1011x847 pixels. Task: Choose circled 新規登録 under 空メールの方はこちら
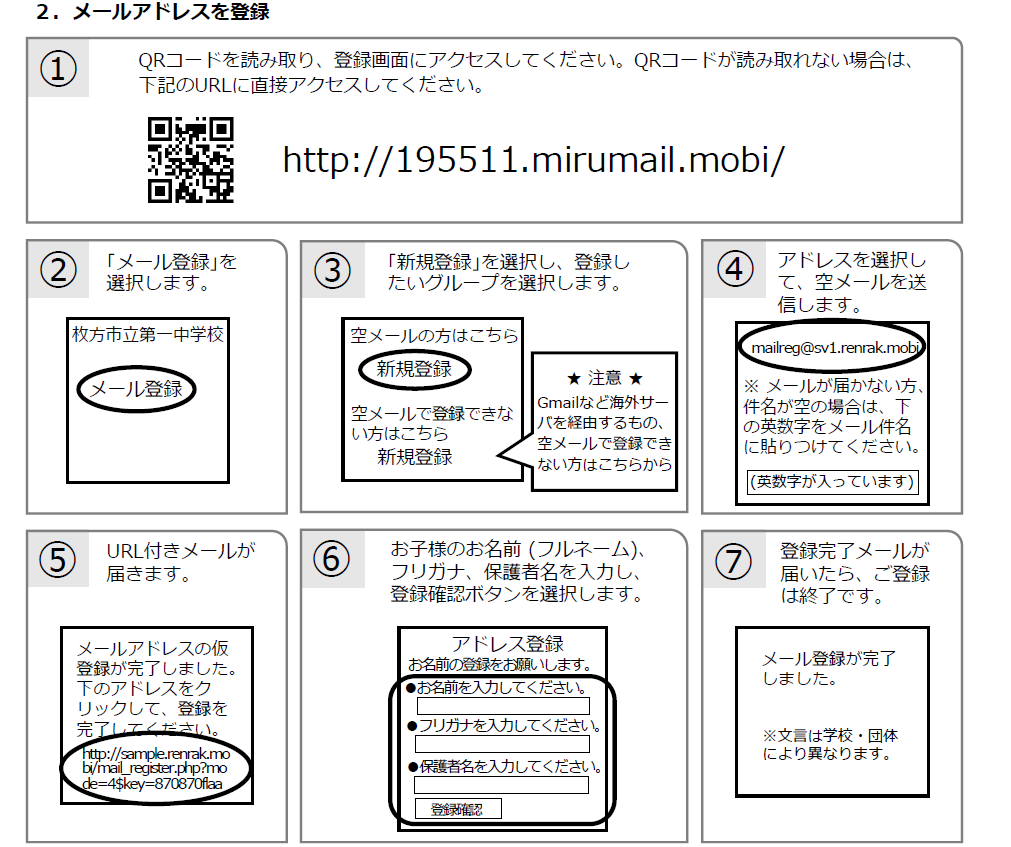414,369
